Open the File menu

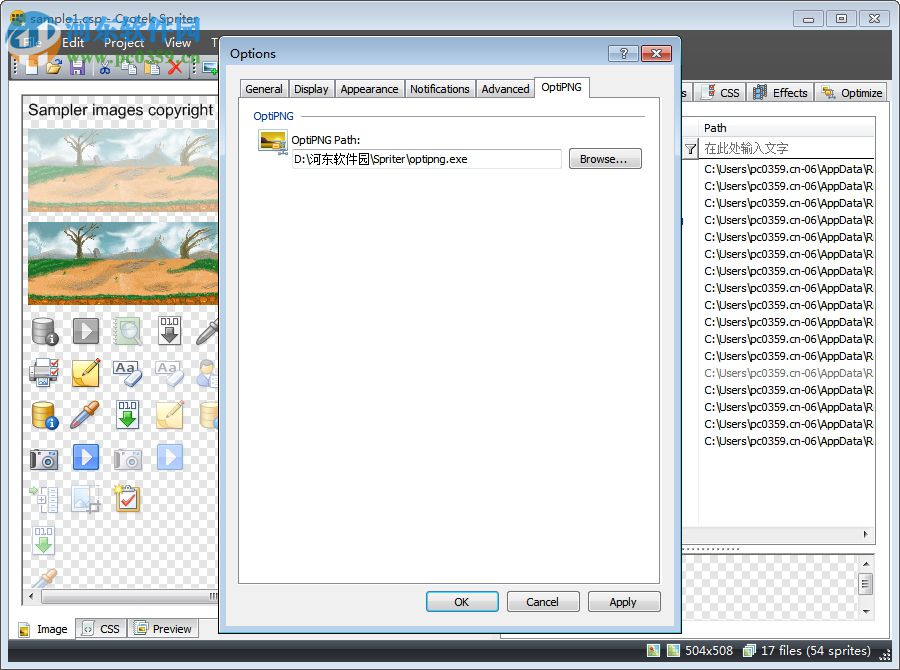[32, 42]
